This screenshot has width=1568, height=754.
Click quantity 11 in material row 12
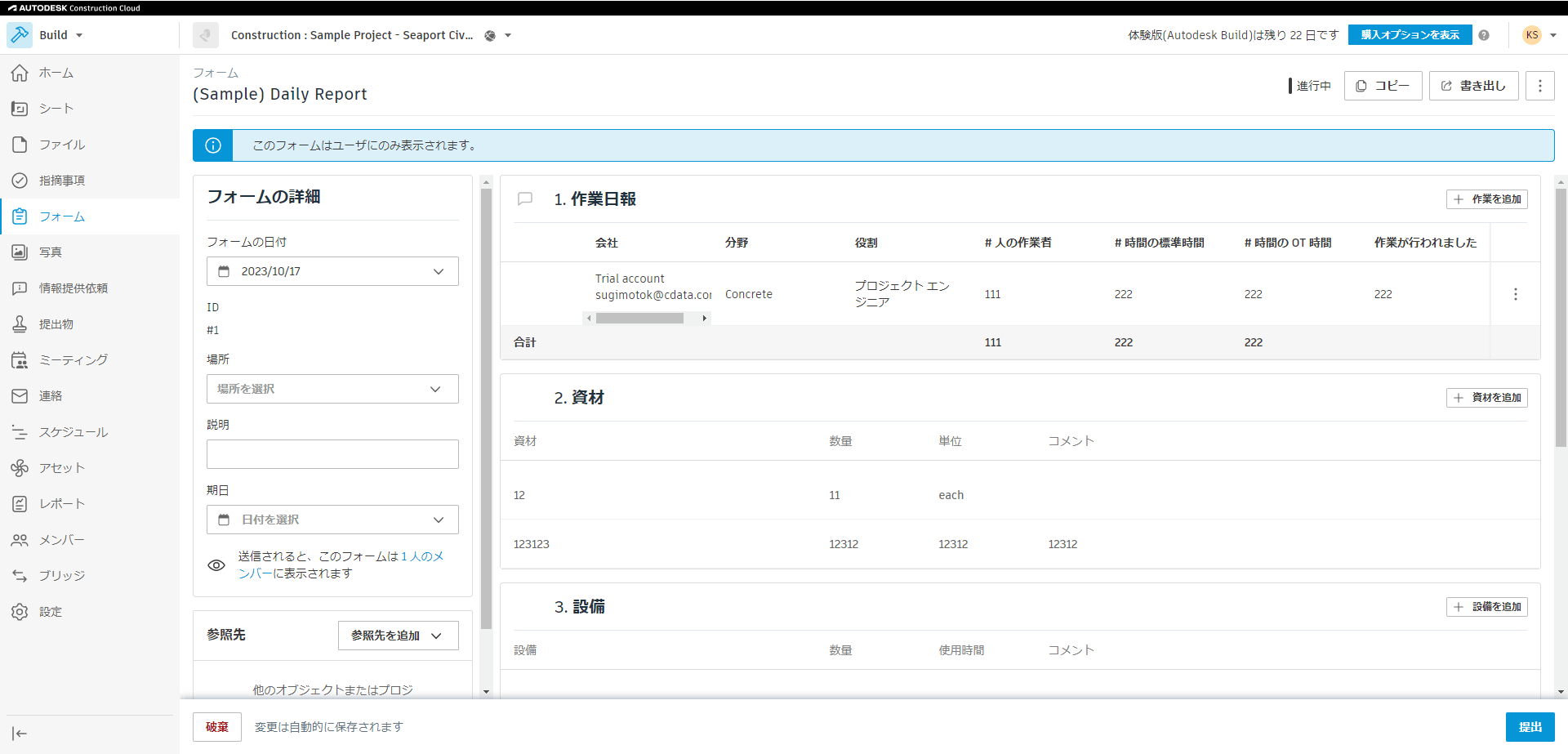835,495
